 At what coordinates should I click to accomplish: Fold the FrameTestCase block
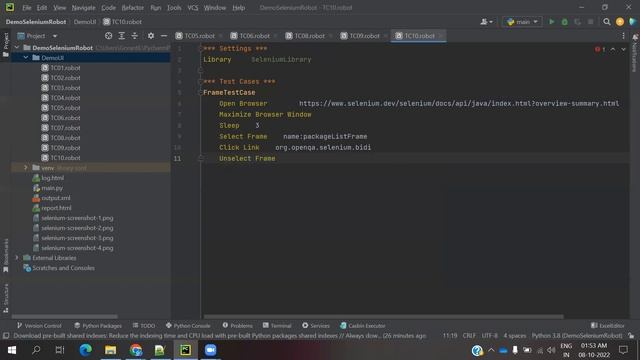point(200,93)
